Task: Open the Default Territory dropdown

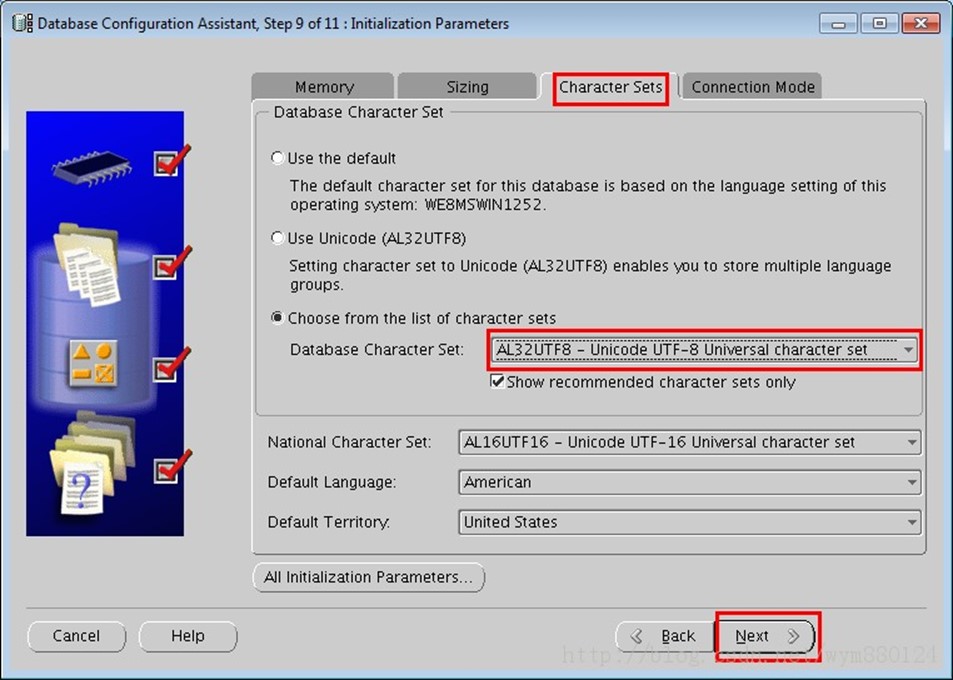Action: (689, 523)
